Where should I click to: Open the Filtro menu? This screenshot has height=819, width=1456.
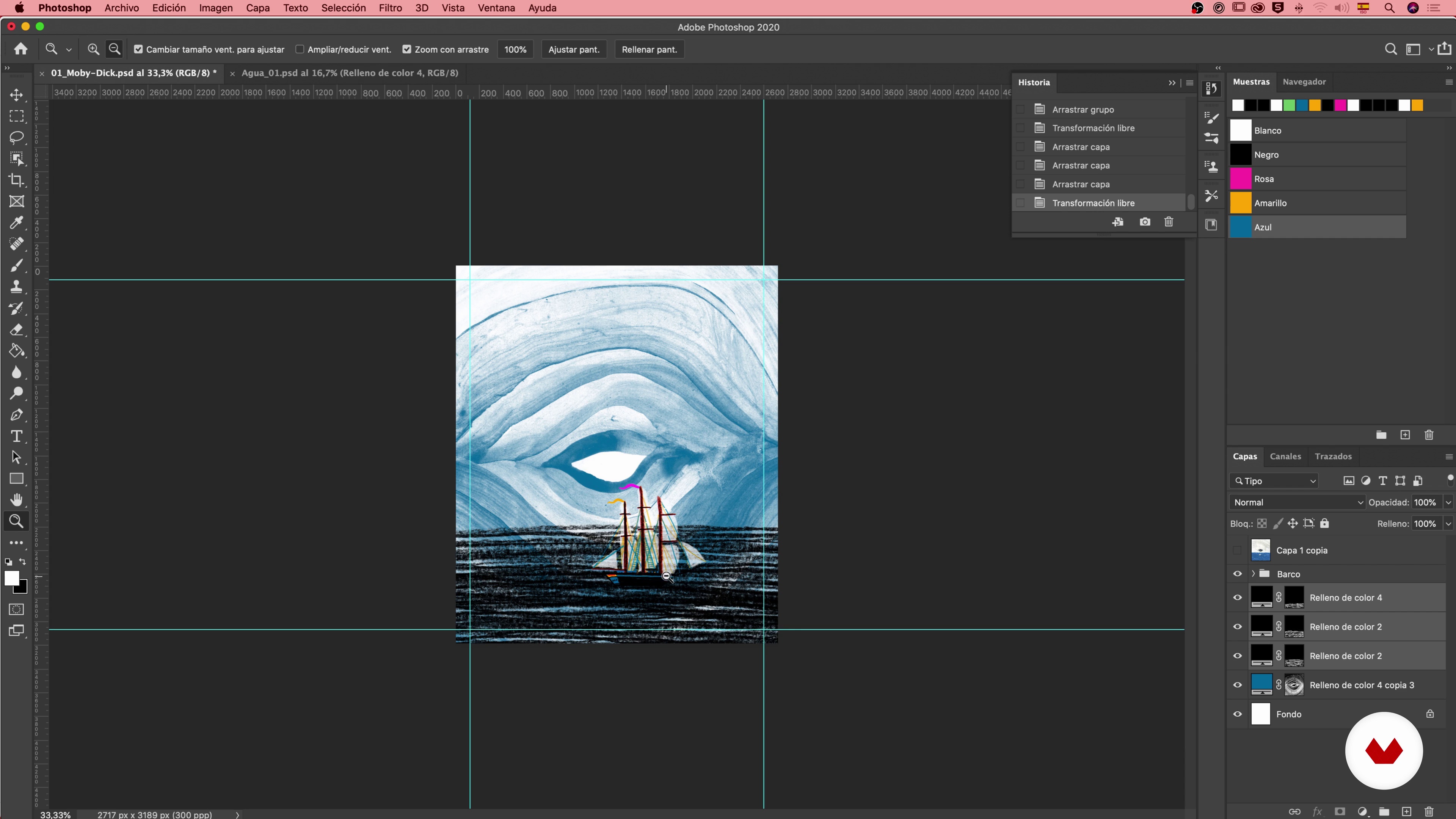pyautogui.click(x=390, y=8)
